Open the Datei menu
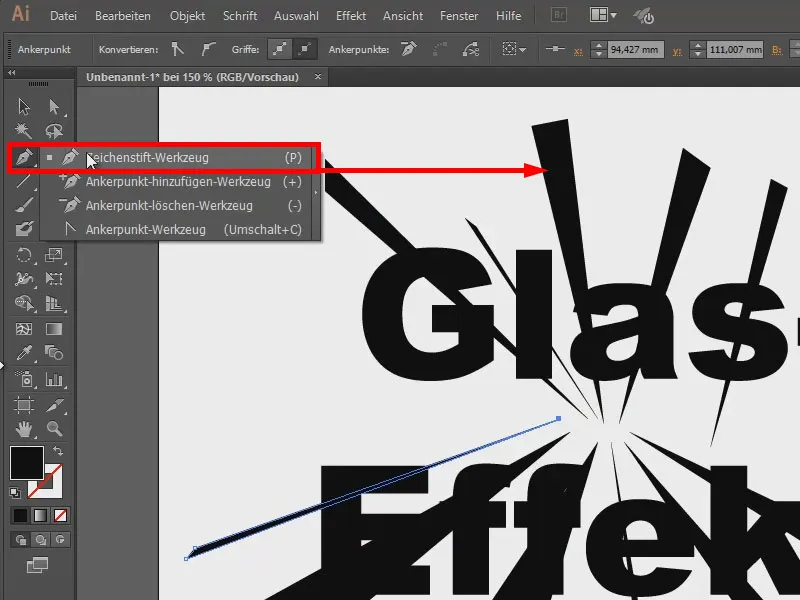Viewport: 800px width, 600px height. (63, 16)
